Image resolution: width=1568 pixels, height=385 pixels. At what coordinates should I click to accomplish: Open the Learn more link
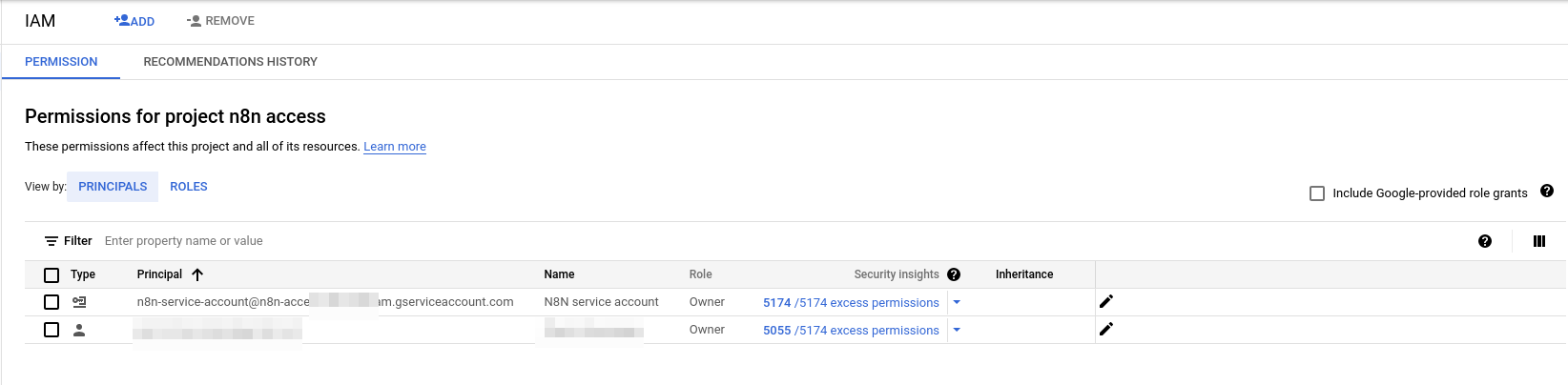pos(395,147)
